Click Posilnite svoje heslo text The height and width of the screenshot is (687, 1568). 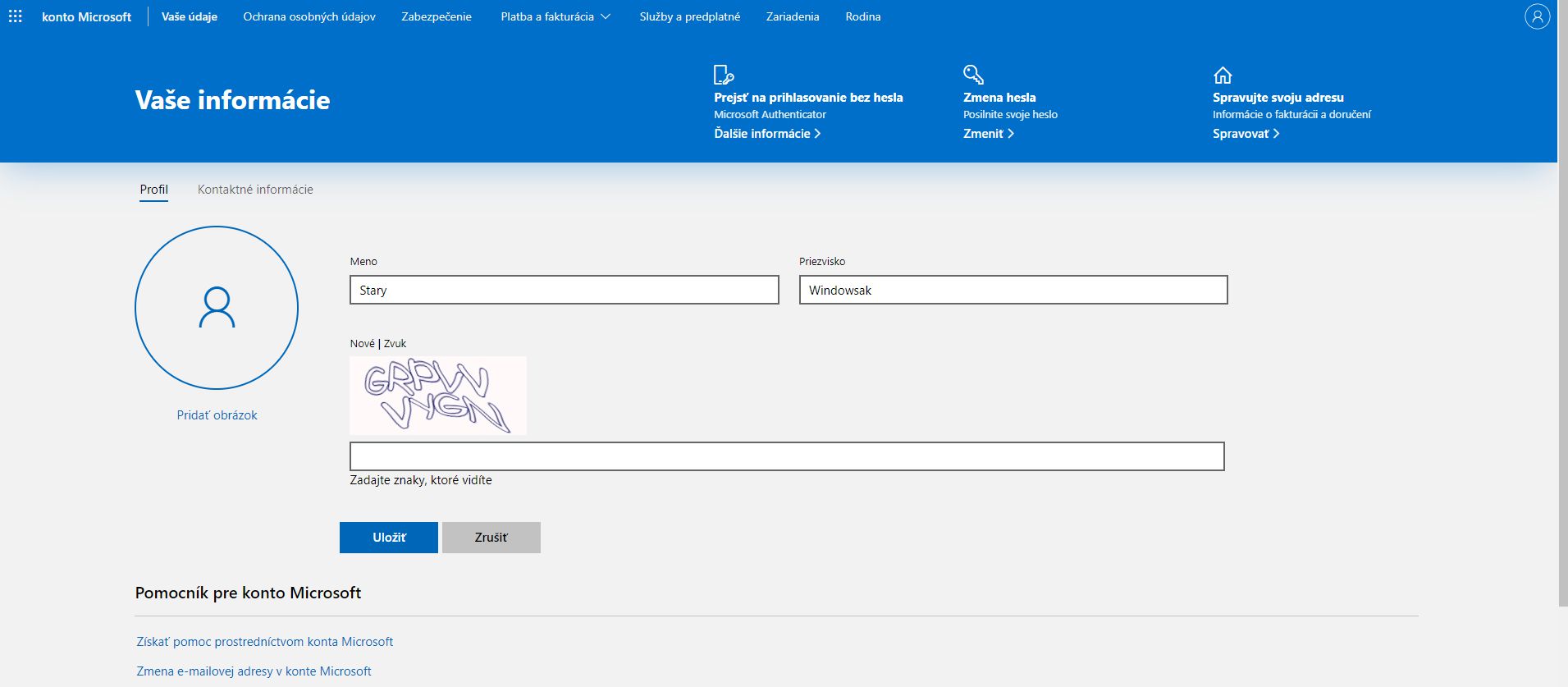(x=1010, y=115)
